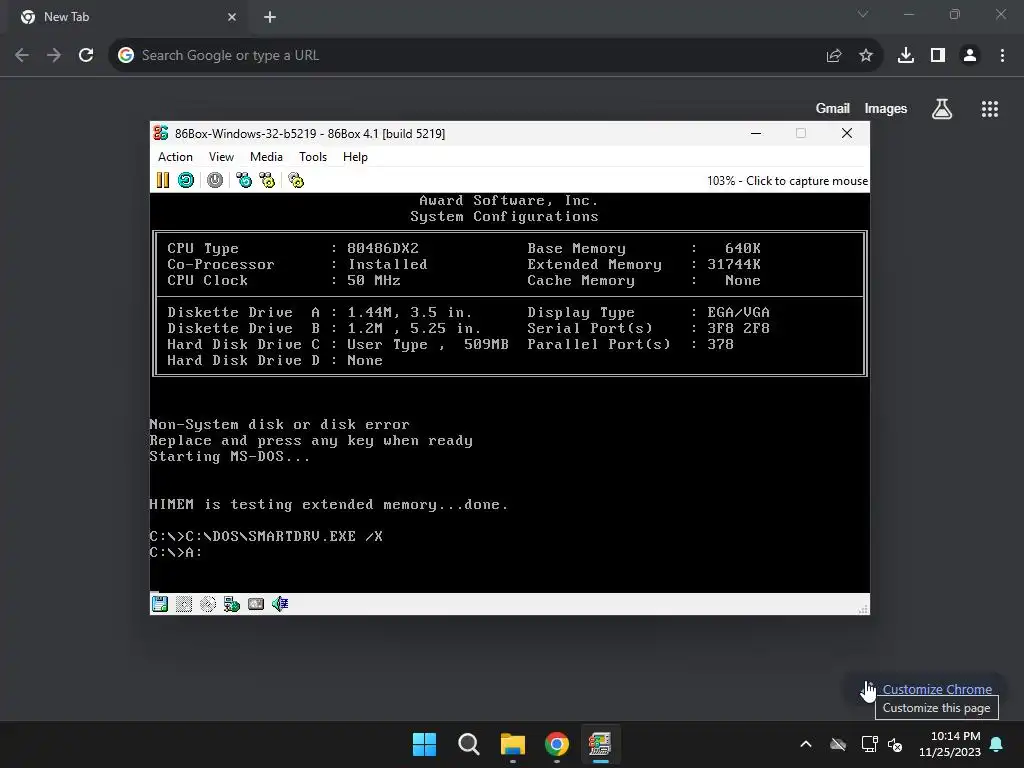The width and height of the screenshot is (1024, 768).
Task: Send Ctrl+Alt+Del using the 86Box toolbar icon
Action: tap(244, 180)
